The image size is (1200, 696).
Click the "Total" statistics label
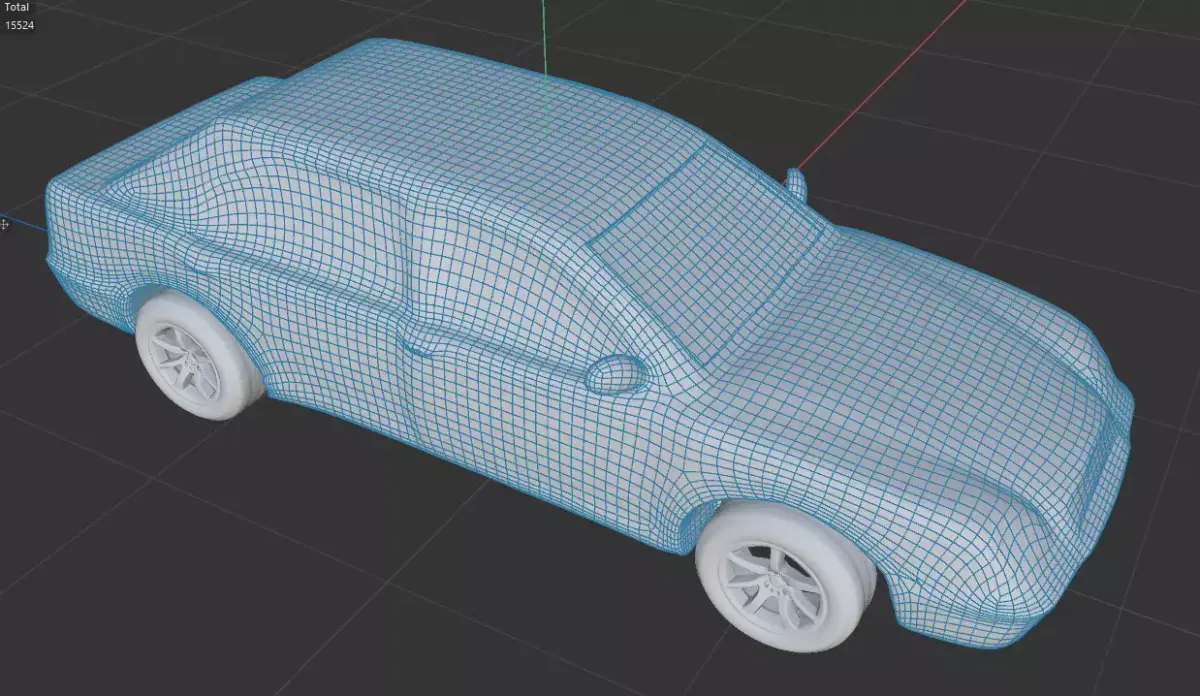coord(17,7)
